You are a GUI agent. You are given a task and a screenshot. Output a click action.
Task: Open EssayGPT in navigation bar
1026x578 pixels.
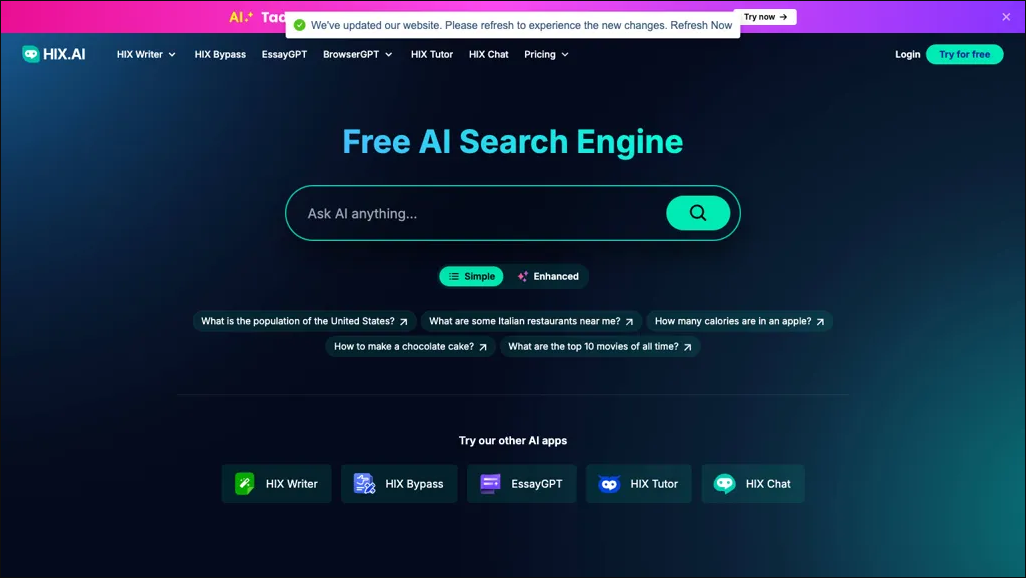point(284,54)
